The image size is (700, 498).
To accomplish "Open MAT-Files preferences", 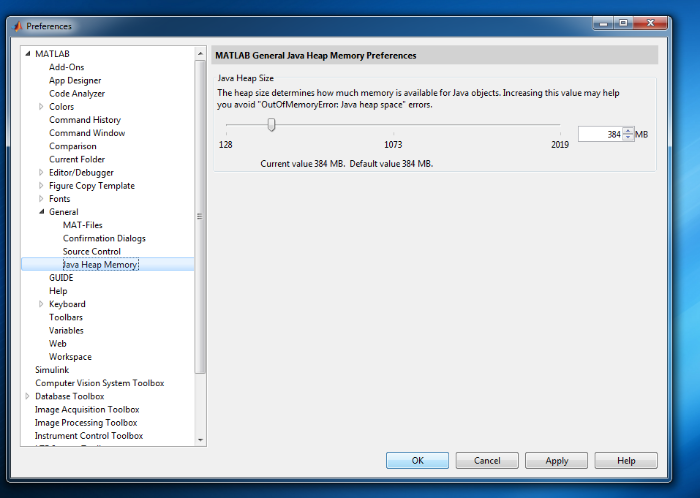I will coord(83,225).
